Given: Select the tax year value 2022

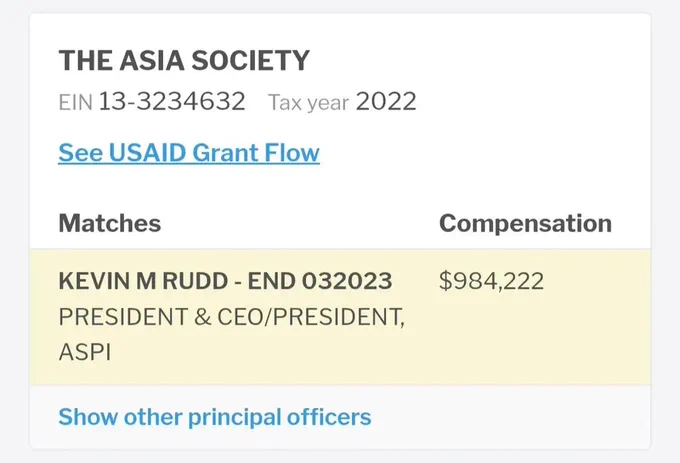Looking at the screenshot, I should (386, 101).
